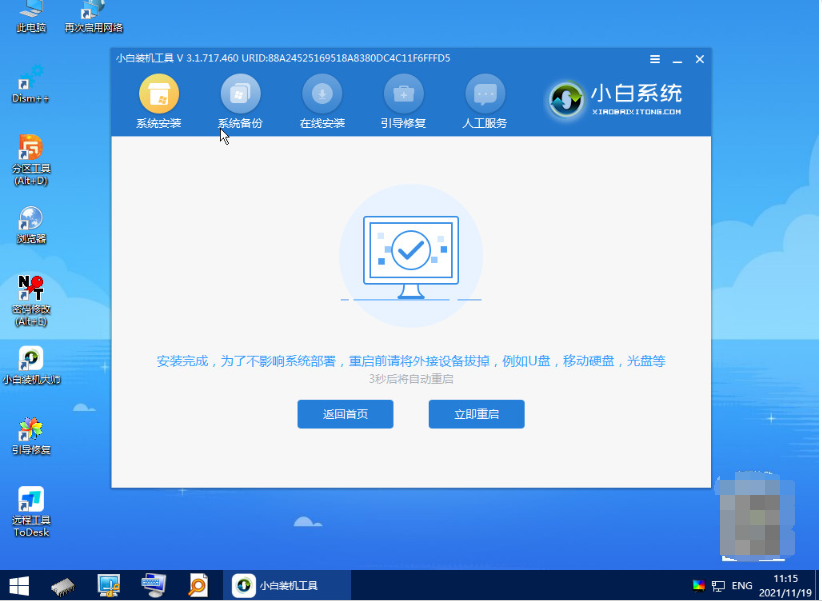Open the 引导修复 (Boot Repair) tool in toolbar
822x601 pixels.
pyautogui.click(x=403, y=99)
